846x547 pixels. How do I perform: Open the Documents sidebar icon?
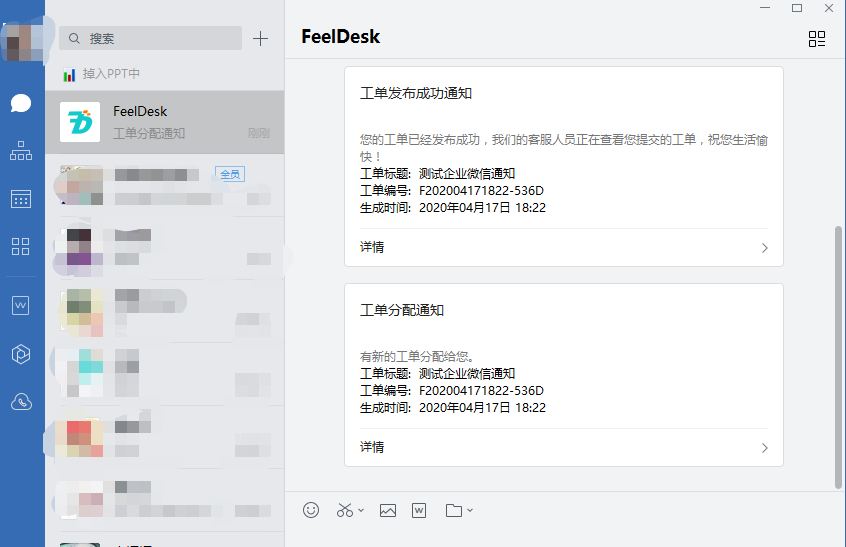coord(21,305)
